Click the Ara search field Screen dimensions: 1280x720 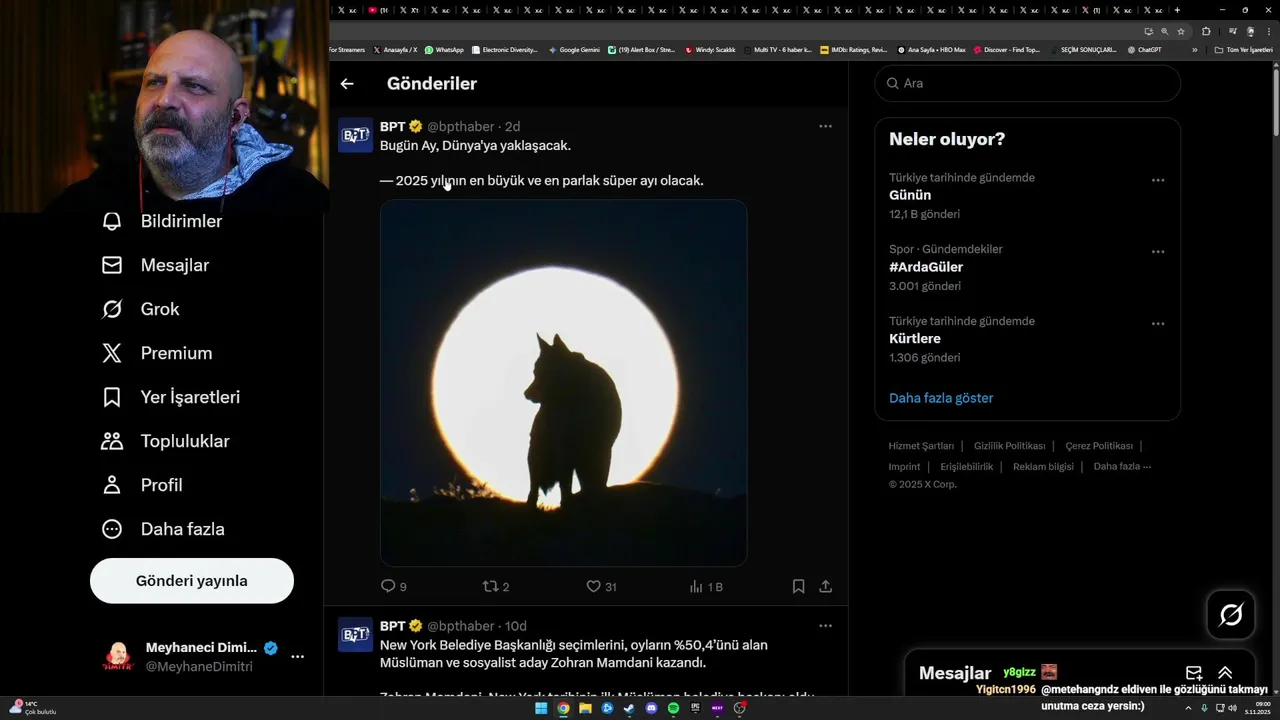click(x=1027, y=83)
